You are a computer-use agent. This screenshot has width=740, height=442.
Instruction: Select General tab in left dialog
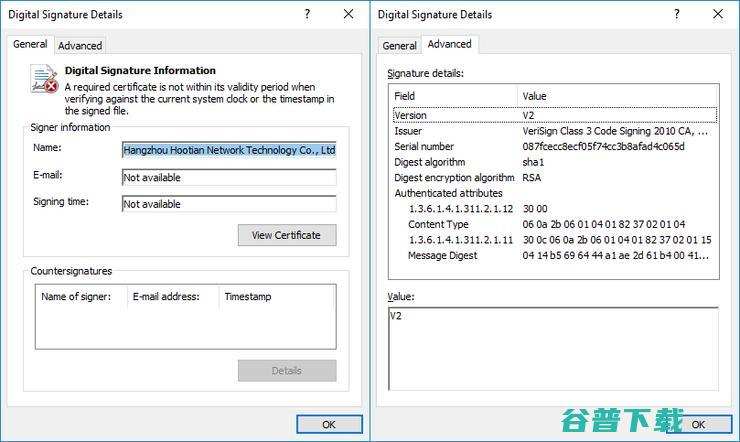pyautogui.click(x=30, y=44)
